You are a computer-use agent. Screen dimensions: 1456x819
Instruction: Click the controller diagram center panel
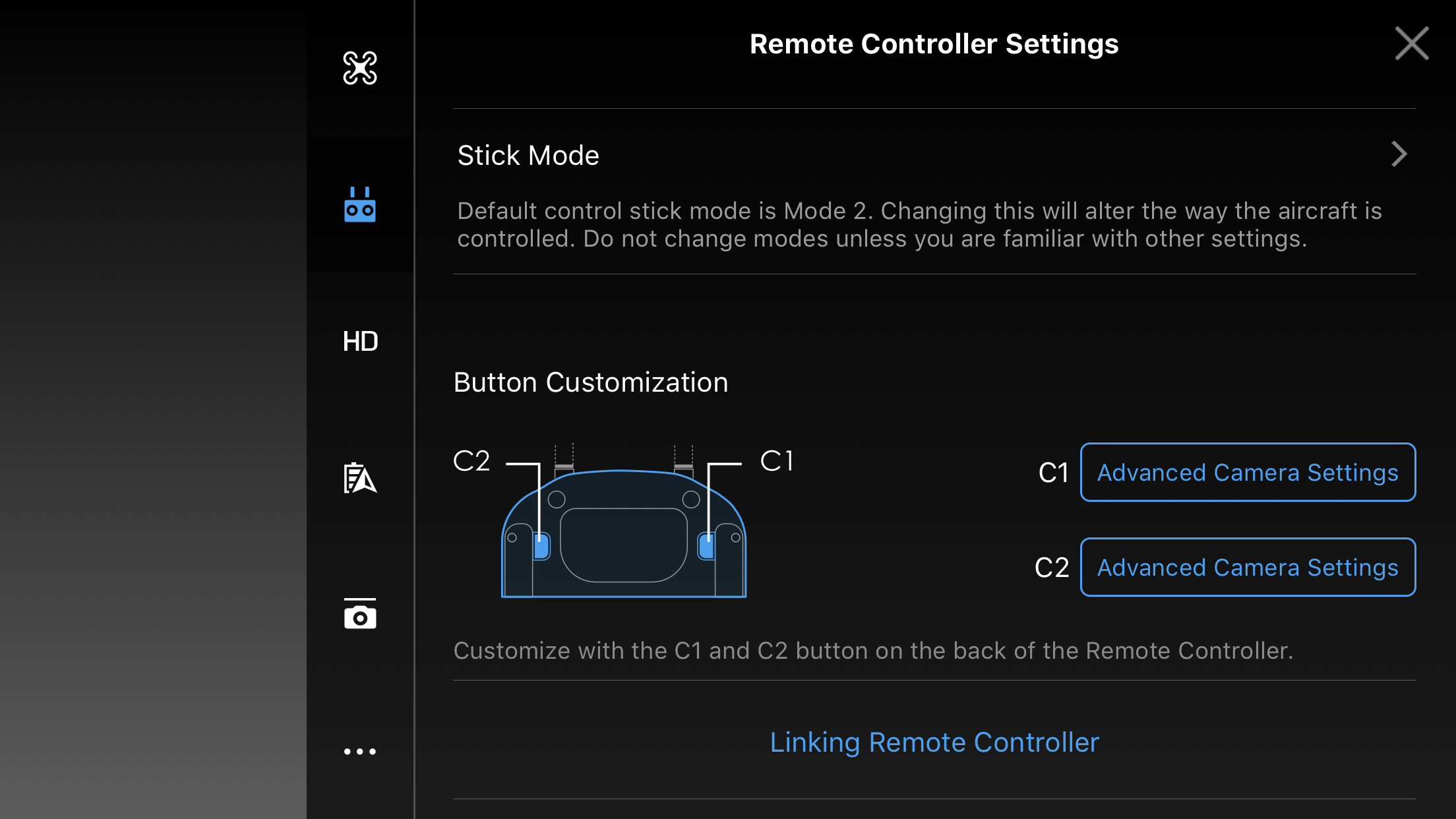(x=624, y=545)
